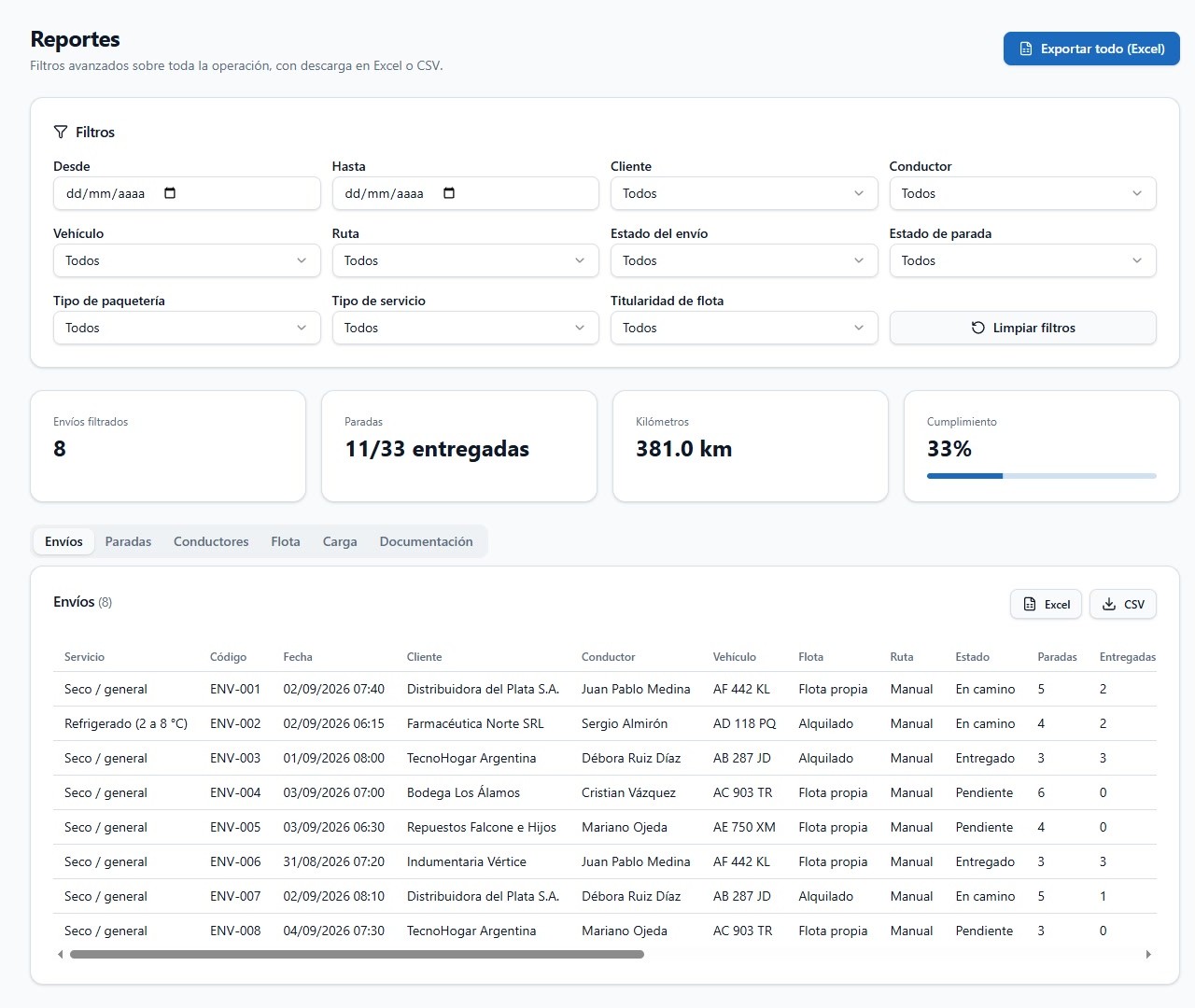Open the calendar picker in Hasta field
This screenshot has width=1195, height=1008.
[449, 193]
